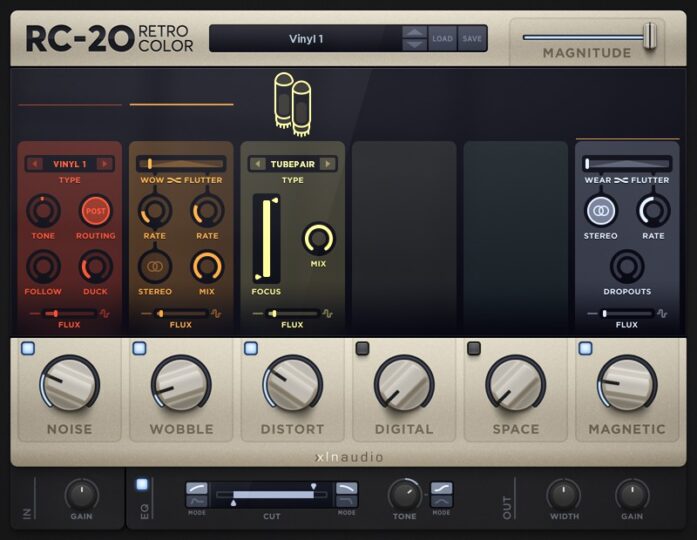Image resolution: width=697 pixels, height=540 pixels.
Task: Toggle the Wobble module power button
Action: (140, 348)
